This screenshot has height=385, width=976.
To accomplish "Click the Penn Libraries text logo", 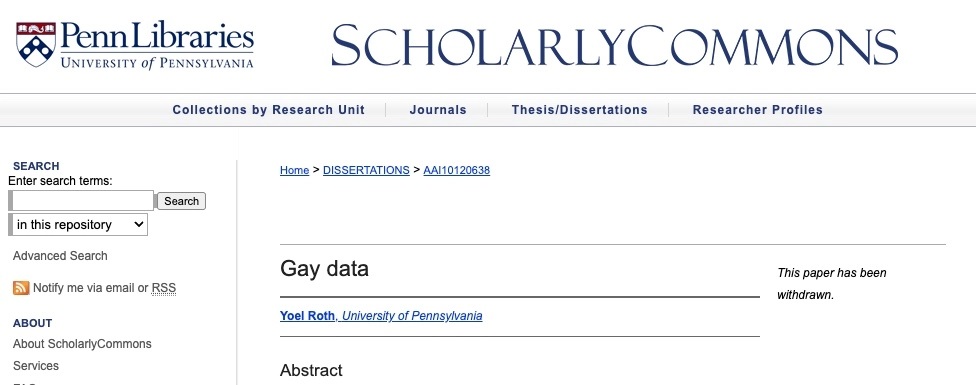I will 157,45.
